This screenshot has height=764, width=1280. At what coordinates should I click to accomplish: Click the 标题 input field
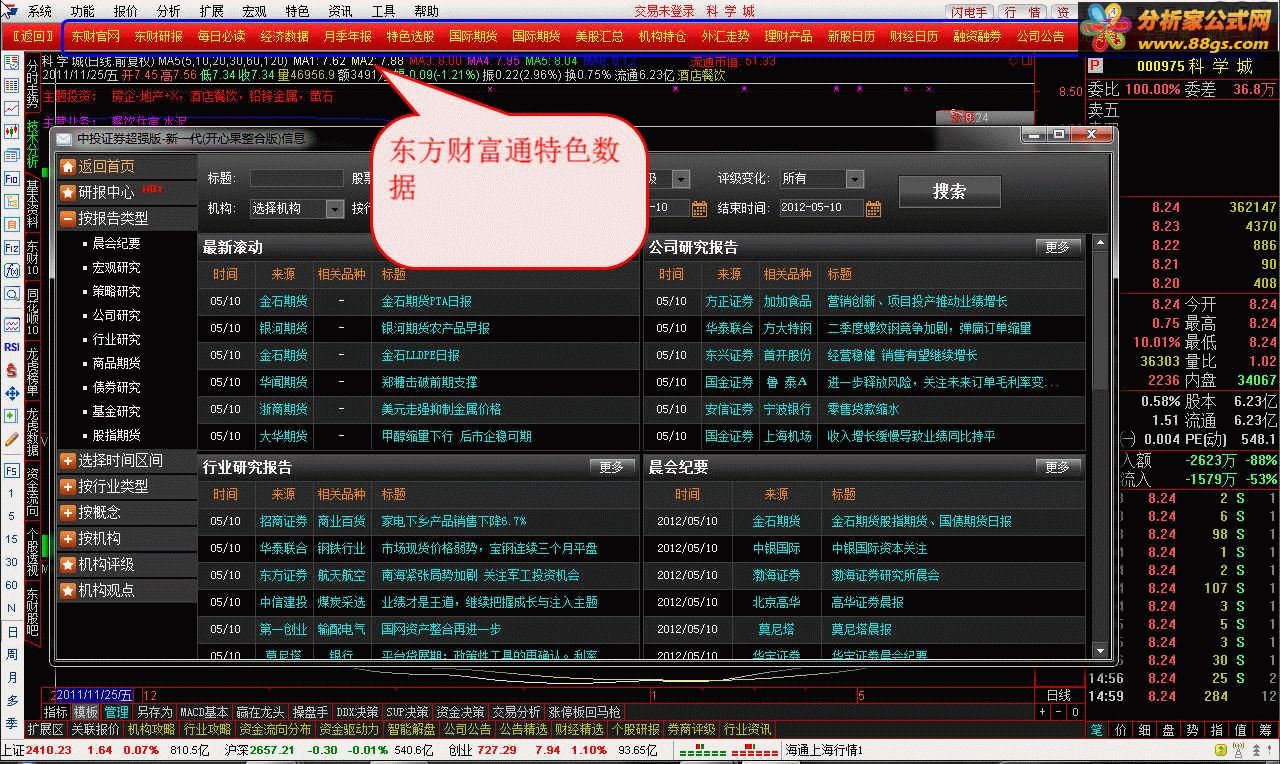pyautogui.click(x=296, y=178)
